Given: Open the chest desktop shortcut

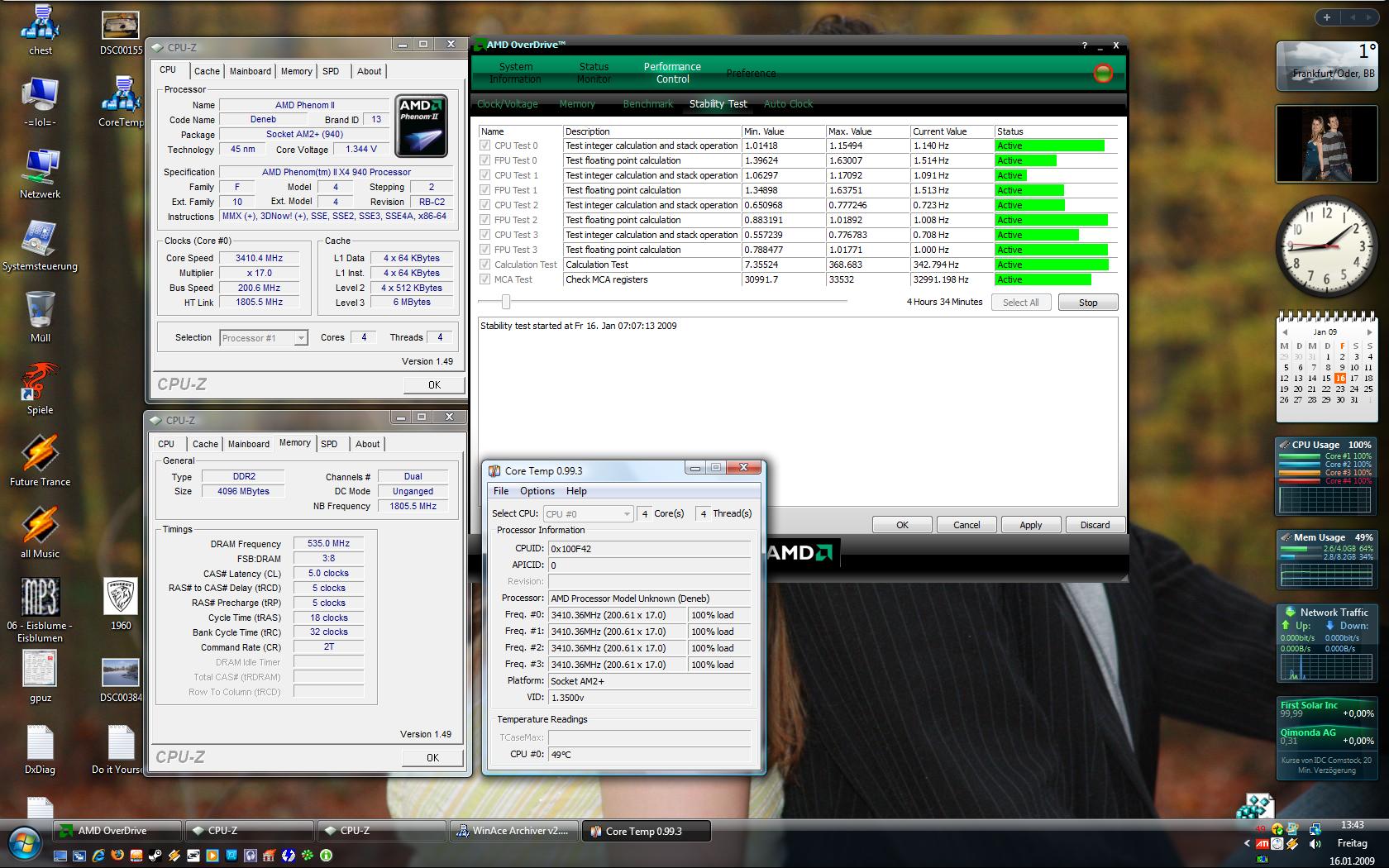Looking at the screenshot, I should pos(40,29).
